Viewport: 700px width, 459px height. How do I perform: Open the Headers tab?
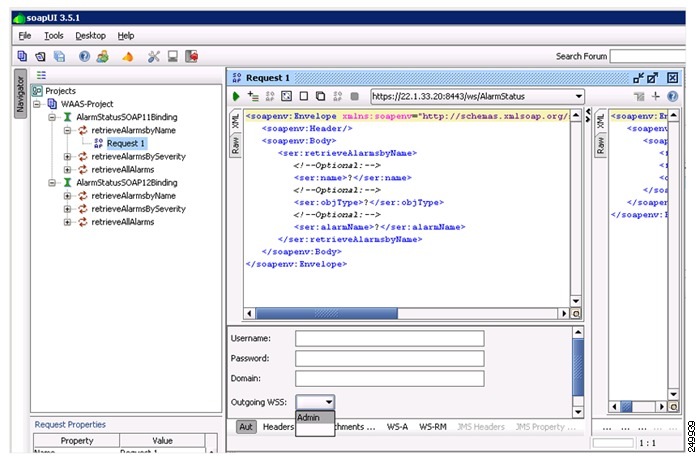point(278,427)
